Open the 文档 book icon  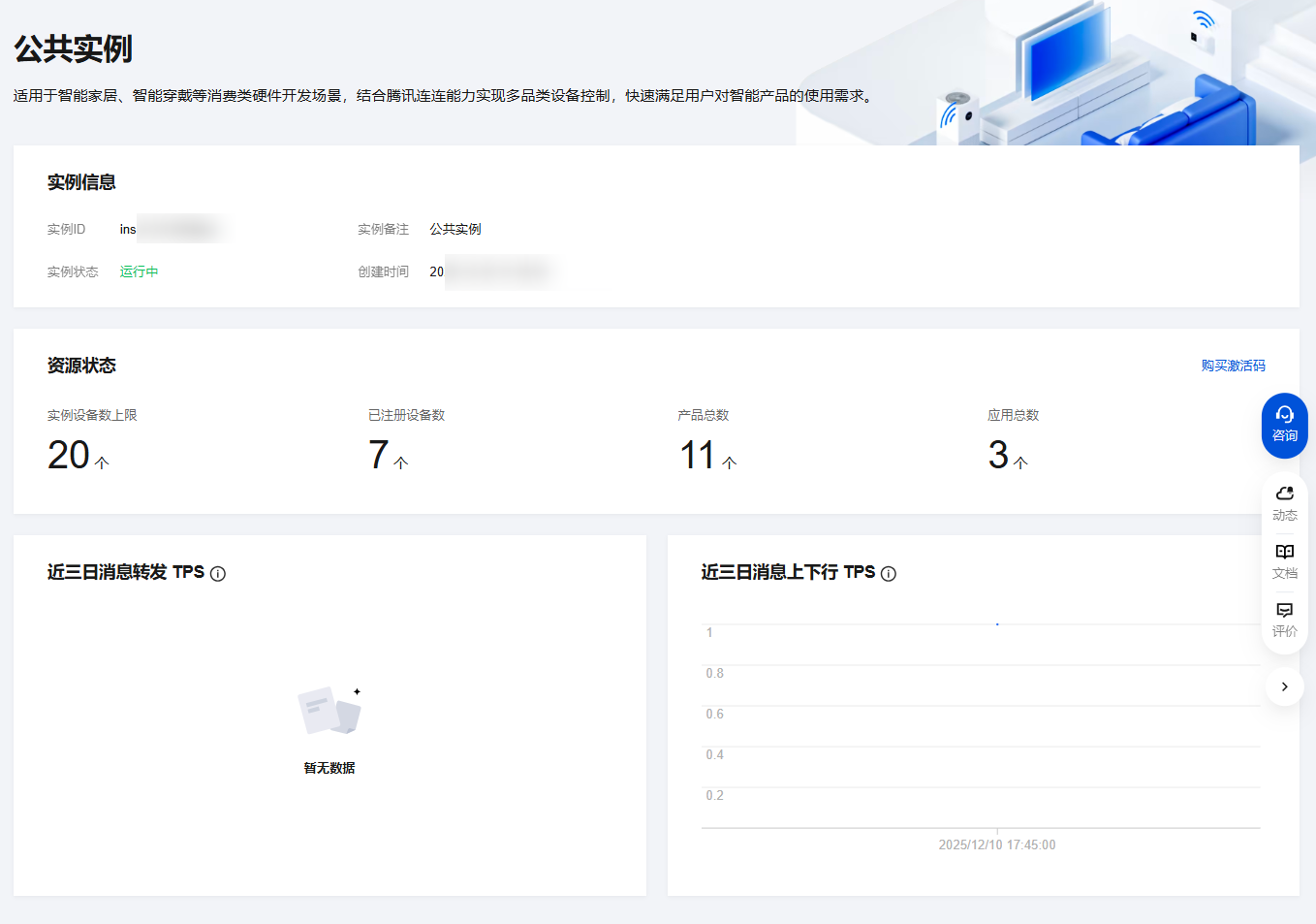pos(1284,561)
